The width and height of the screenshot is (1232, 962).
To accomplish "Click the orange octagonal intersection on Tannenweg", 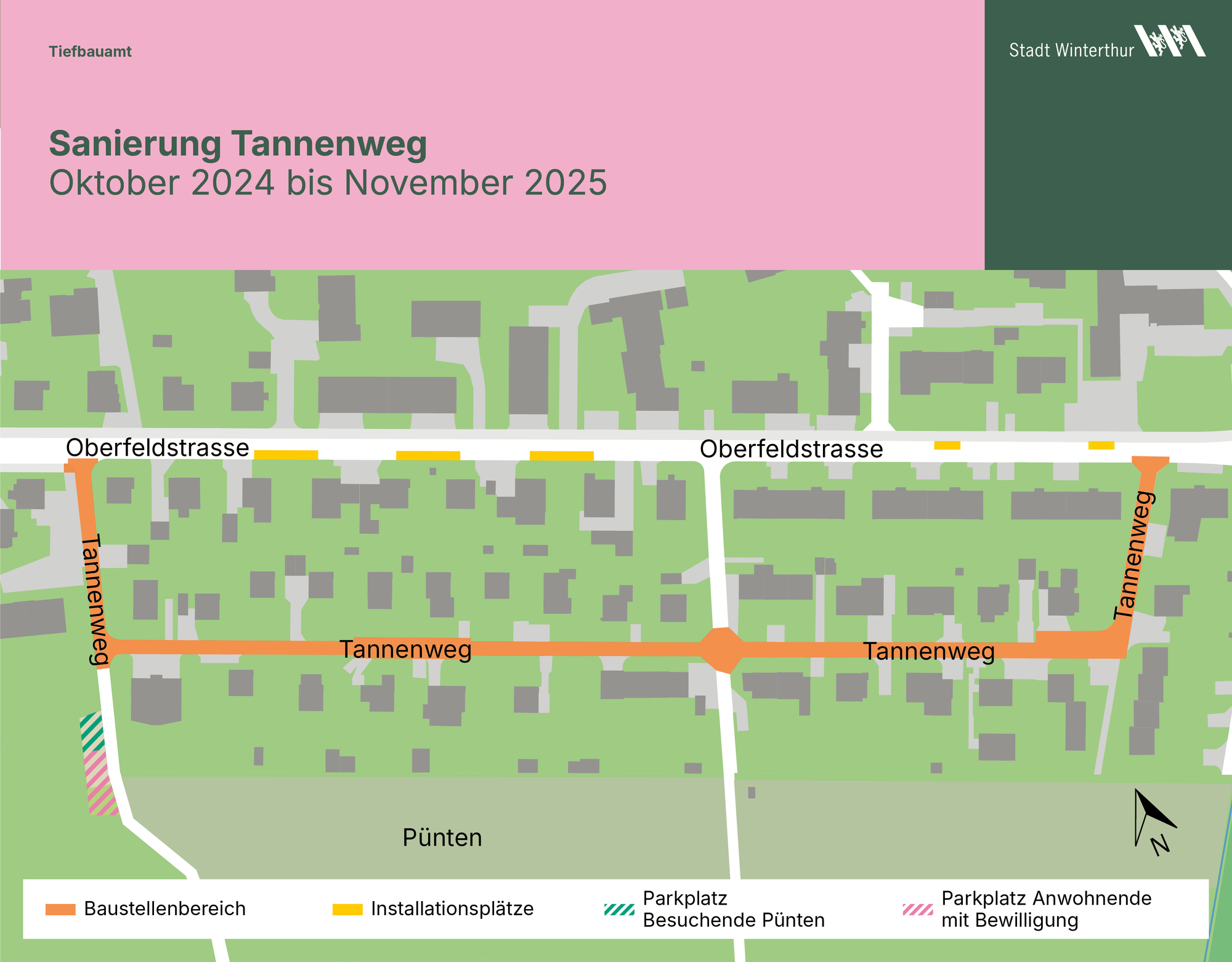I will coord(721,650).
